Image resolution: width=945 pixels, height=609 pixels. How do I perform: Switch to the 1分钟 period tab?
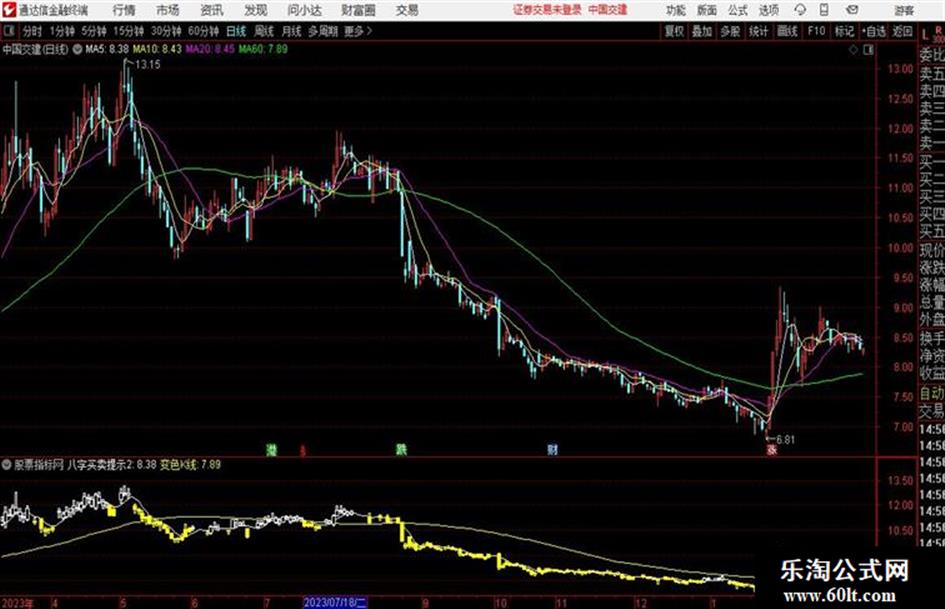(61, 31)
